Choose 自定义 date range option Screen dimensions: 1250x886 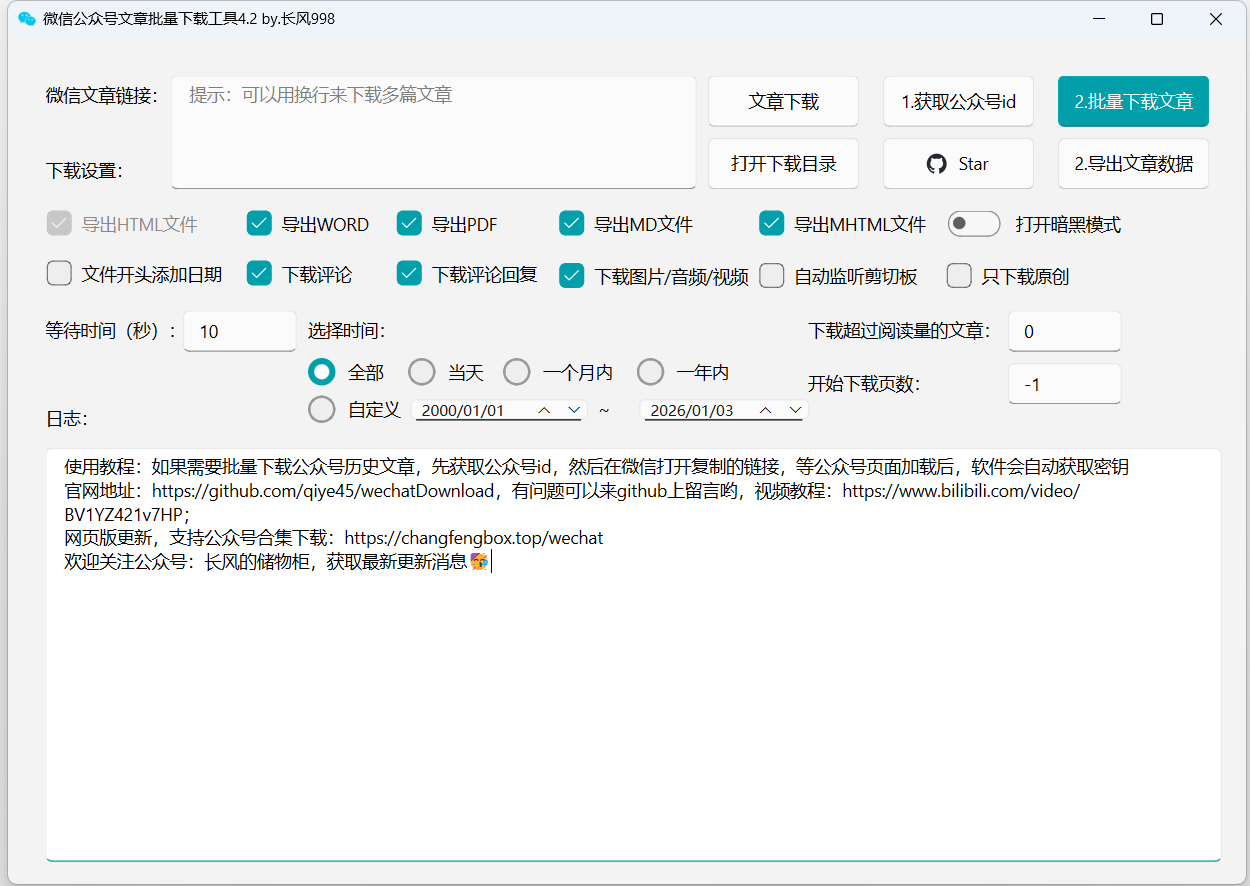(321, 409)
